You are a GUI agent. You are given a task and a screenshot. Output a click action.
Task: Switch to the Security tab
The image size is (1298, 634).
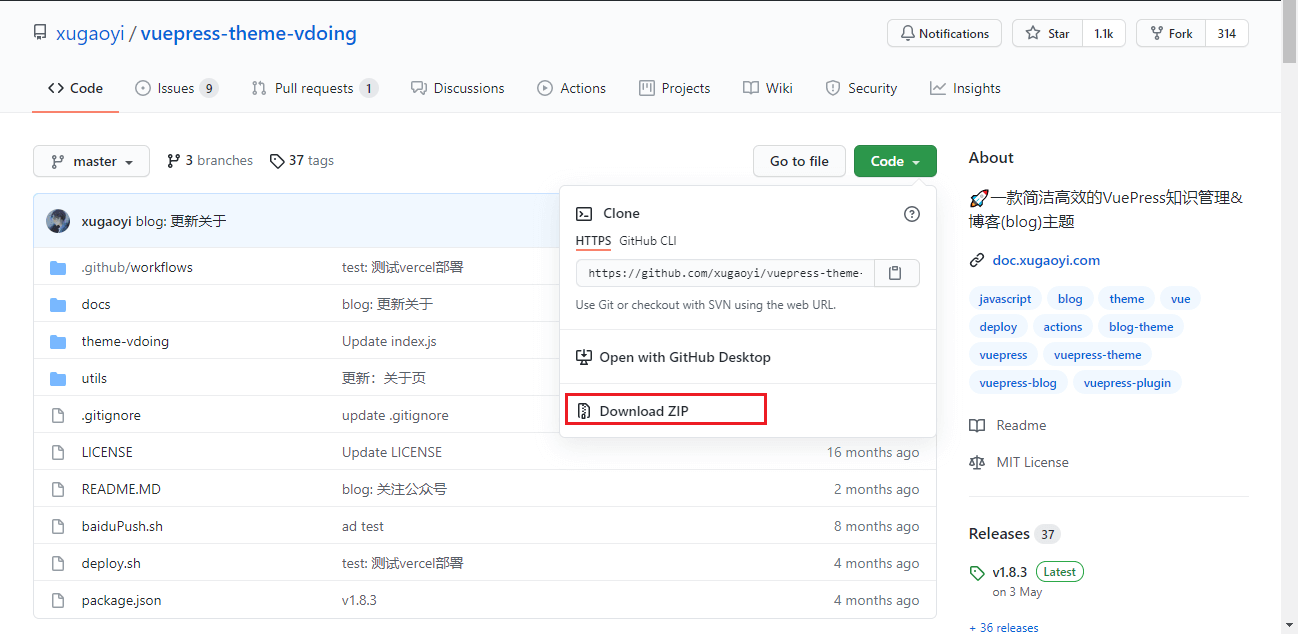click(x=861, y=88)
